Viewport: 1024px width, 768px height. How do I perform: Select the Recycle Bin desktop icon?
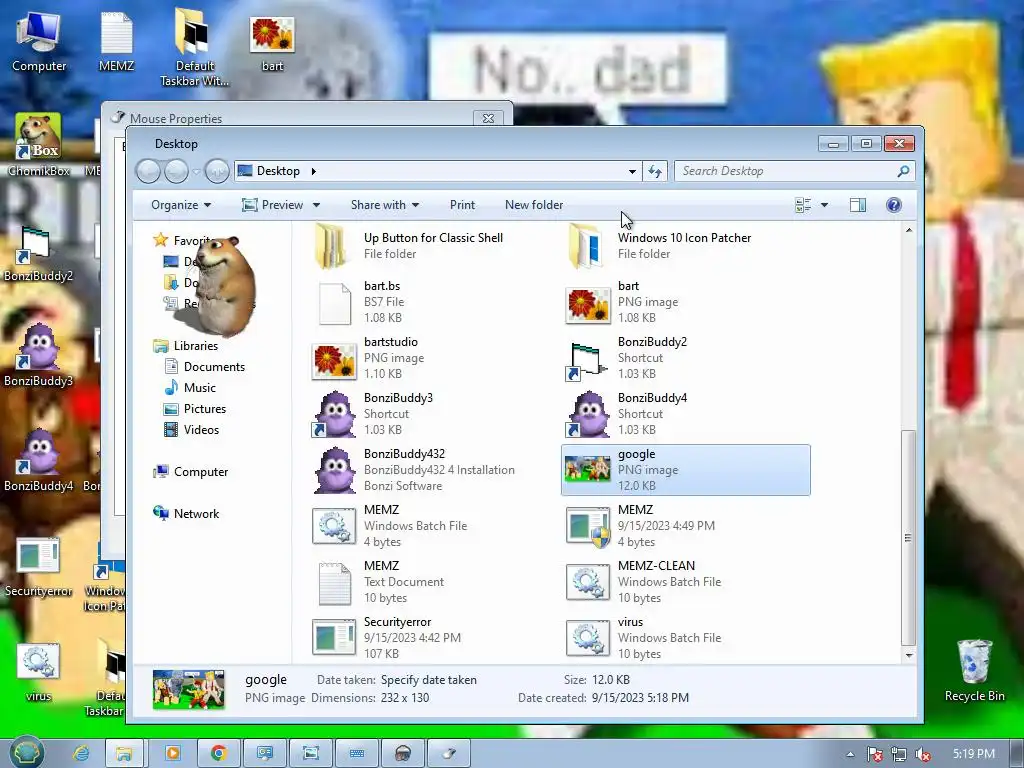coord(974,670)
